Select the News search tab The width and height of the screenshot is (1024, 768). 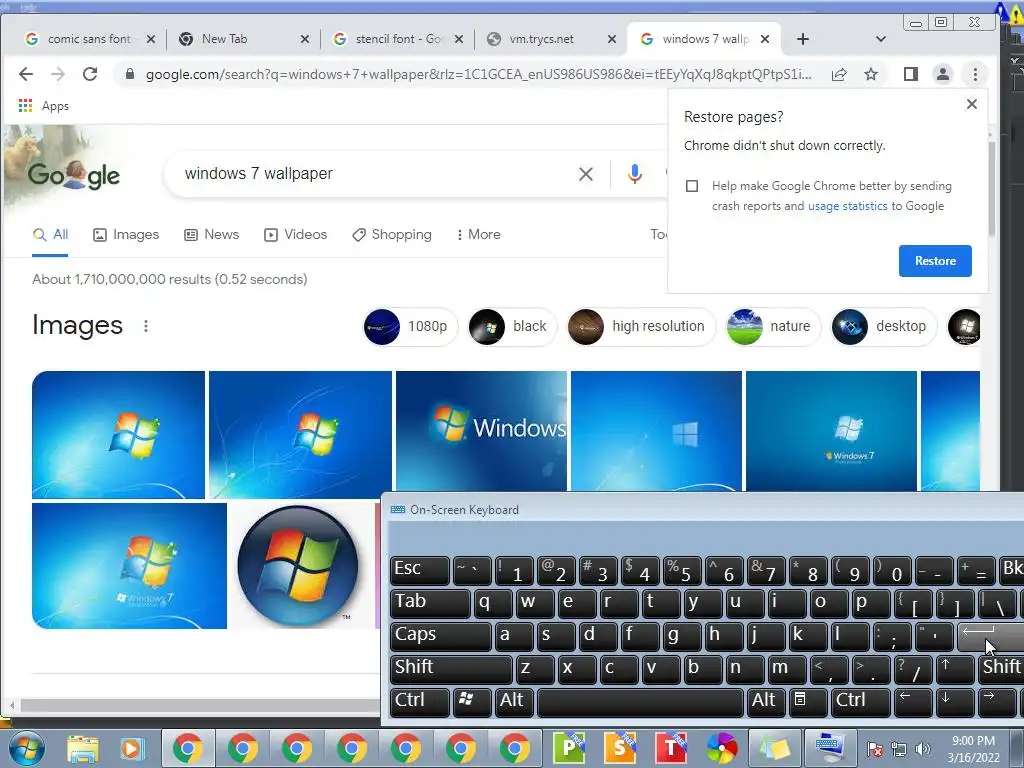tap(212, 234)
